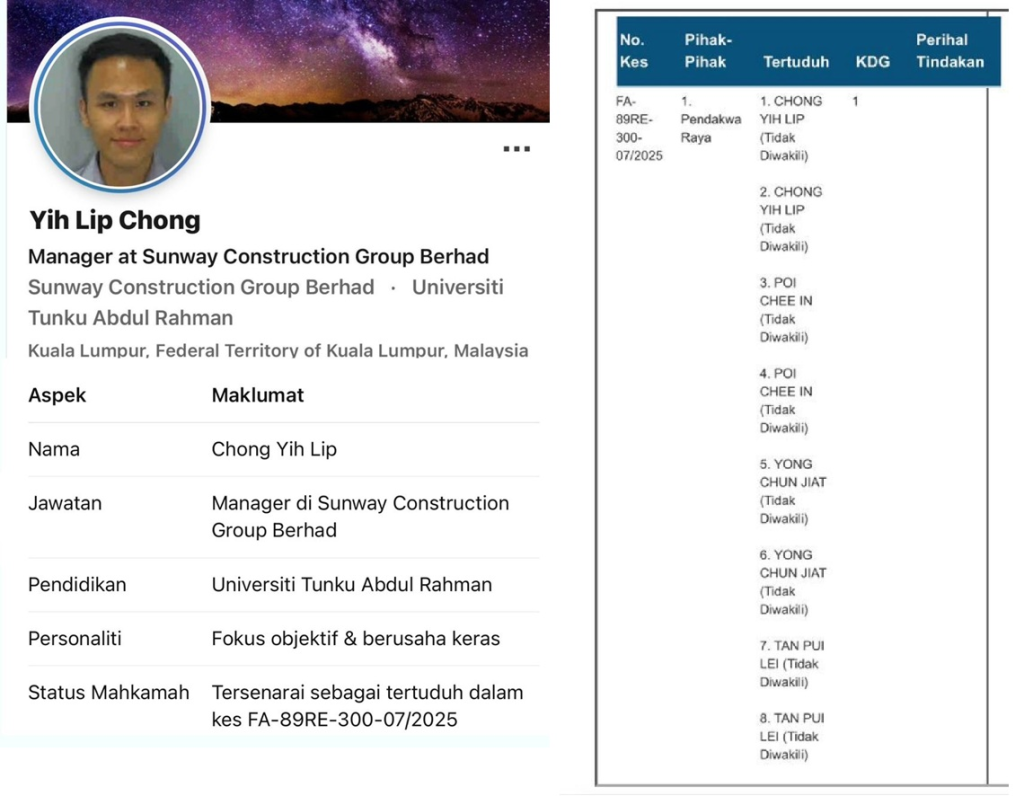Click the Tertuduh column header
Viewport: 1024px width, 796px height.
coord(796,62)
